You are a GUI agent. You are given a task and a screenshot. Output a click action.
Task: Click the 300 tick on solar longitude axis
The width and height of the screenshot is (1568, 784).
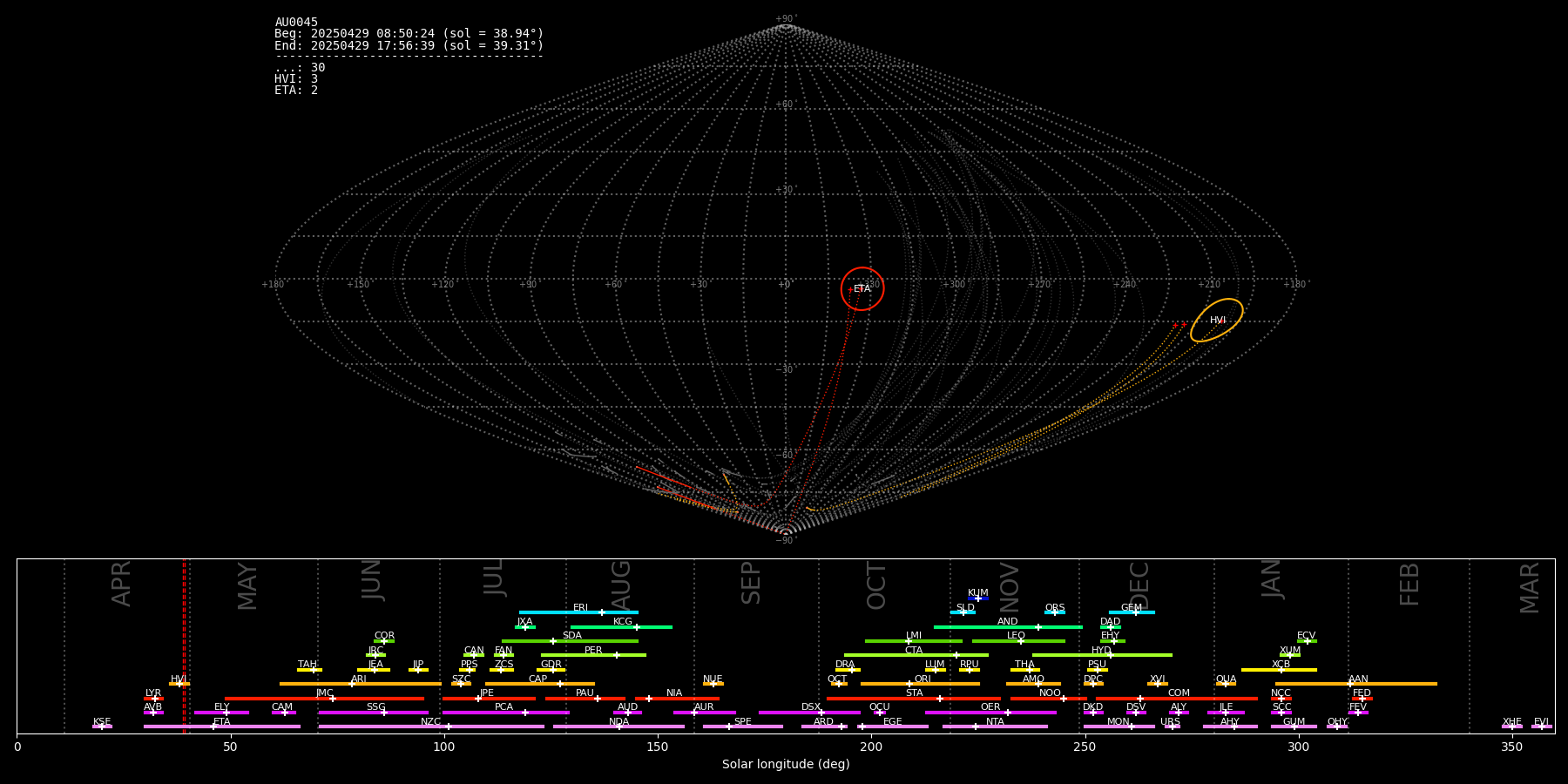[1298, 747]
